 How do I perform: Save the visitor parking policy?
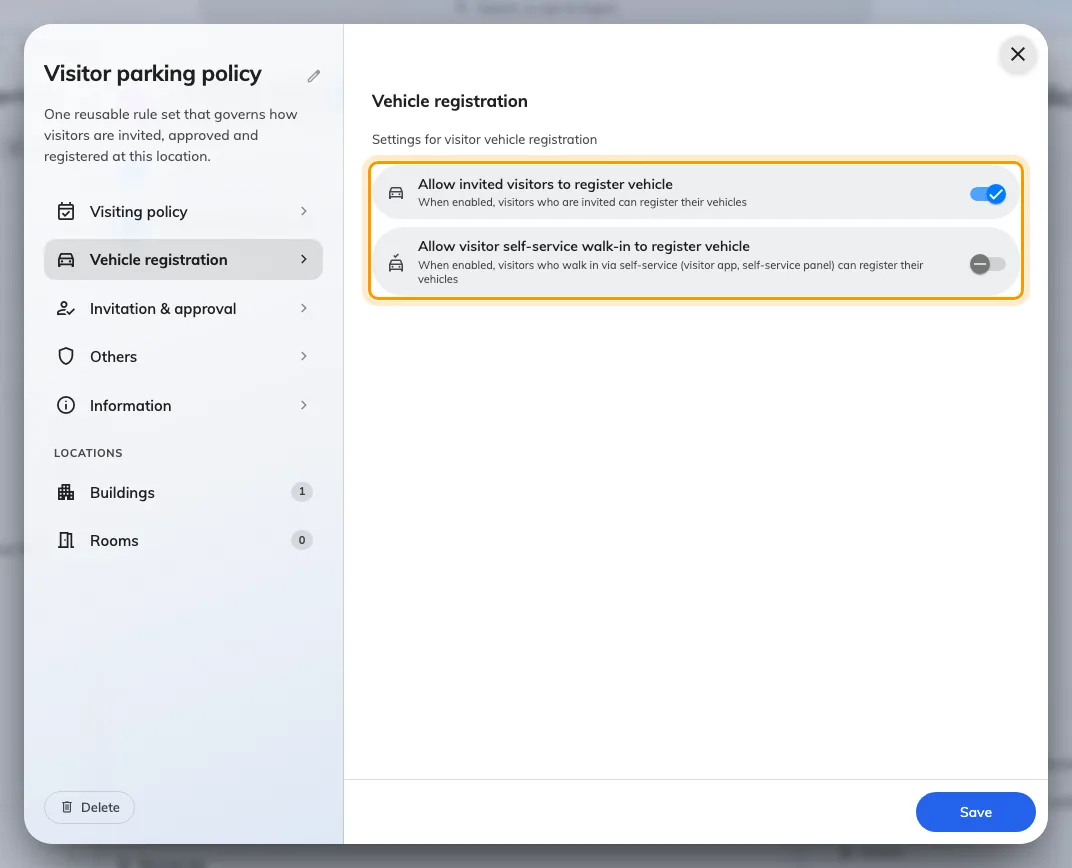tap(976, 812)
